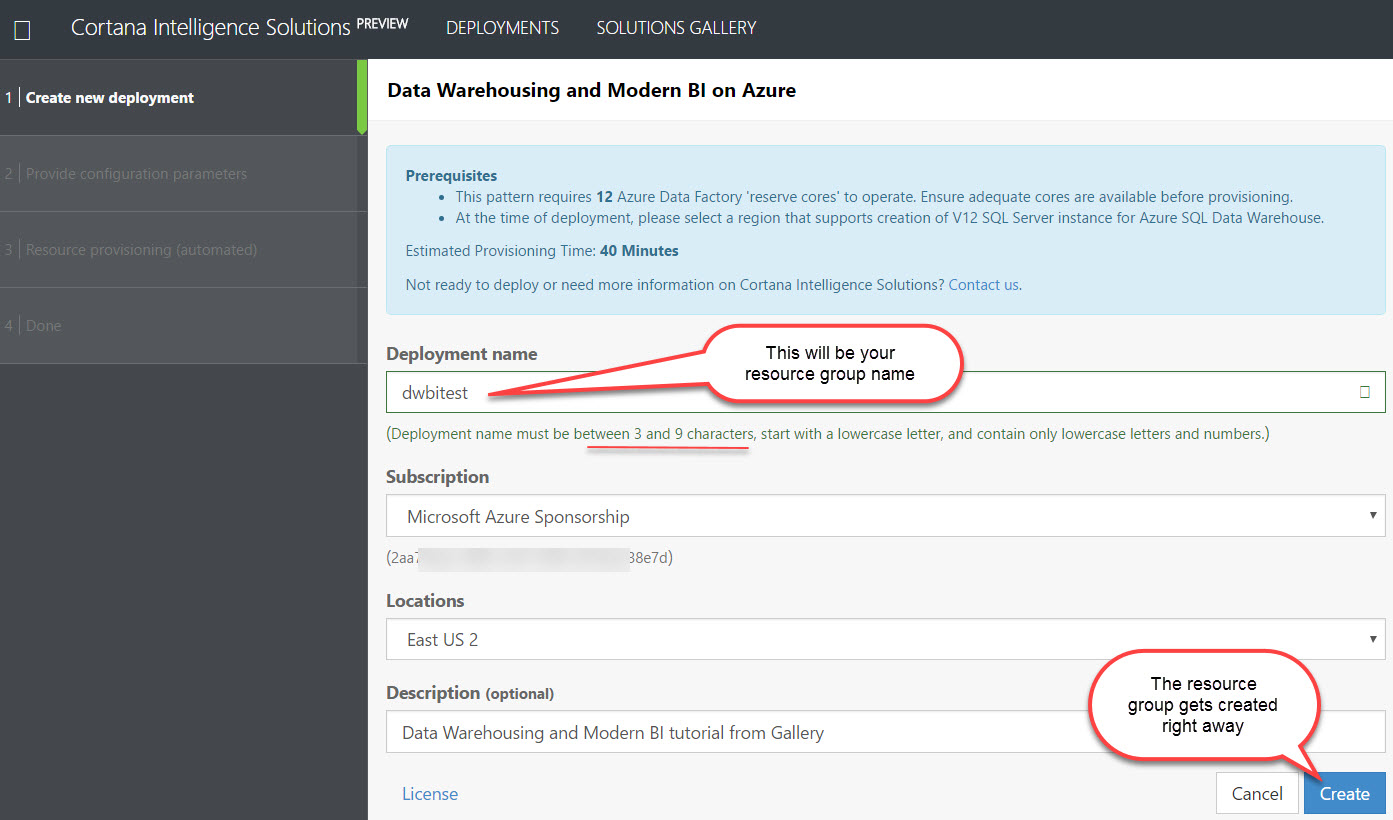Click the Locations label
This screenshot has height=820, width=1393.
pyautogui.click(x=425, y=601)
